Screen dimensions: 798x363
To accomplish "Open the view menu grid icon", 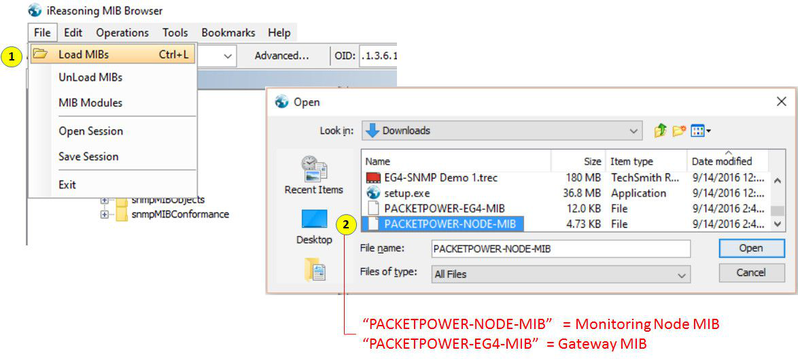I will coord(700,131).
